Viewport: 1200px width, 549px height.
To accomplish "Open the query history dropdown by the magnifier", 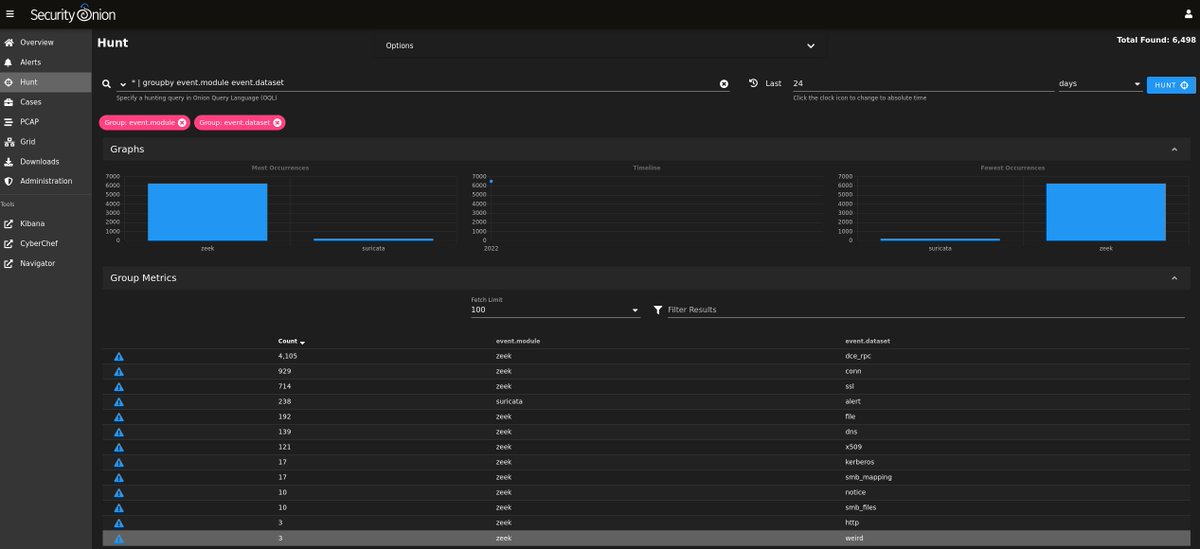I will (x=123, y=84).
